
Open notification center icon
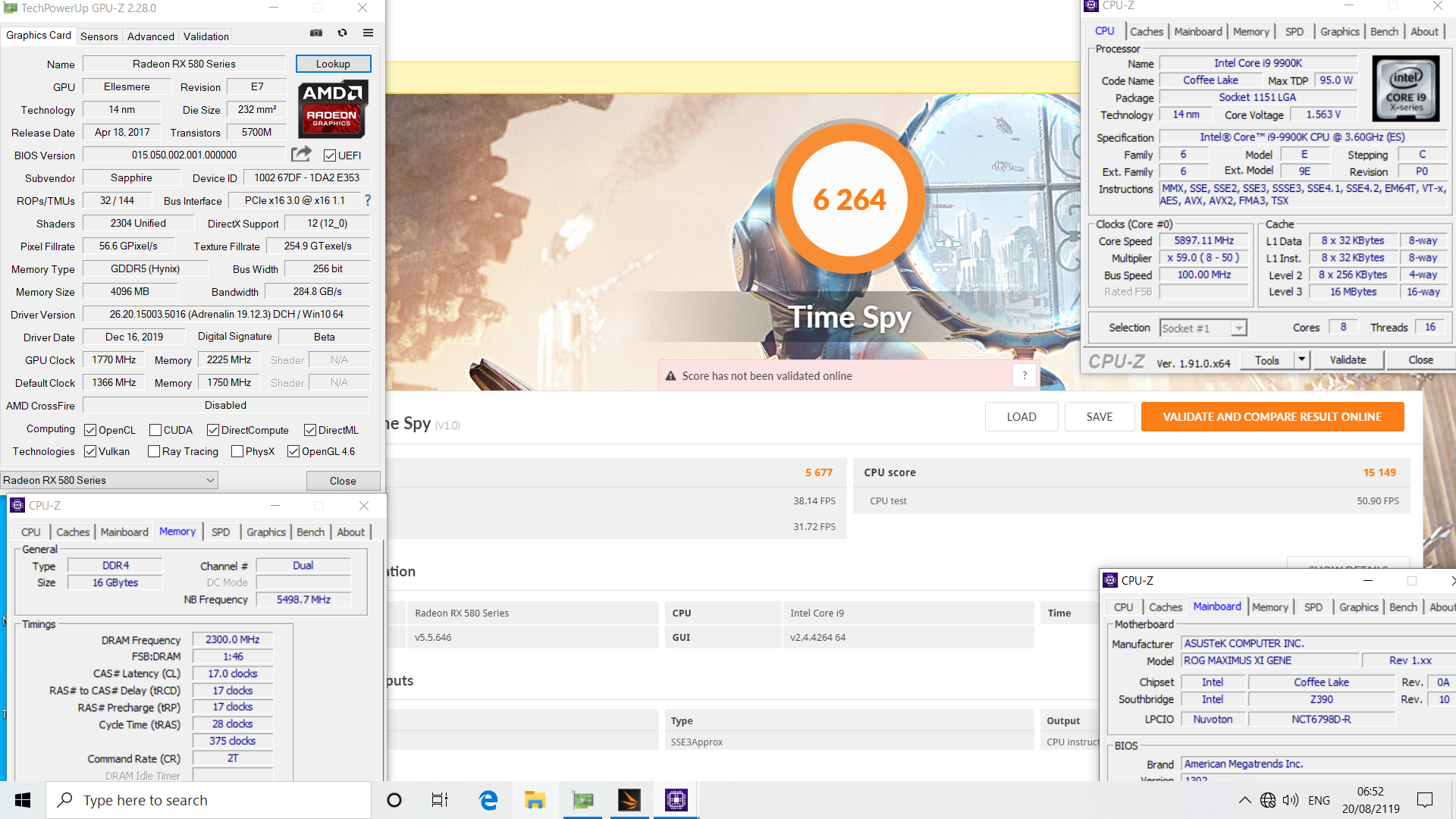coord(1425,800)
